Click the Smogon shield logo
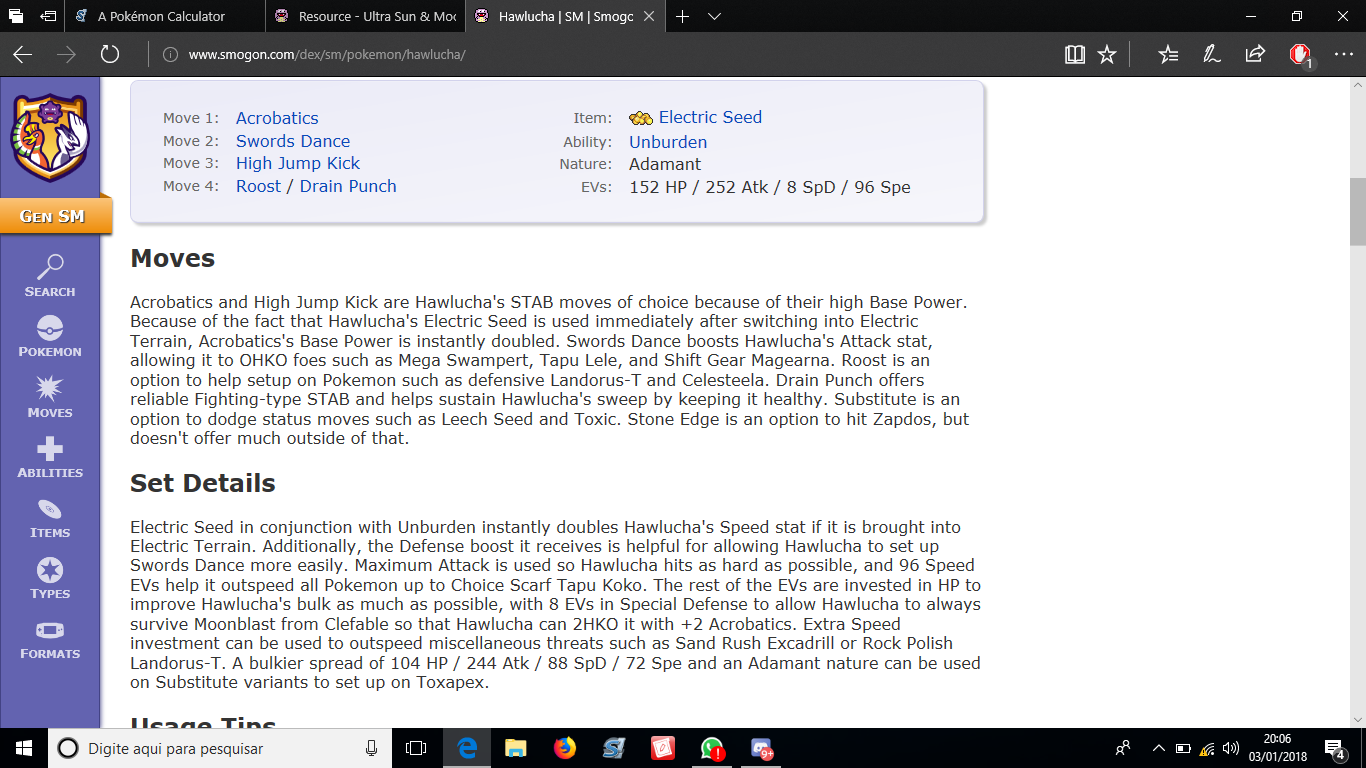This screenshot has height=768, width=1366. (x=50, y=138)
